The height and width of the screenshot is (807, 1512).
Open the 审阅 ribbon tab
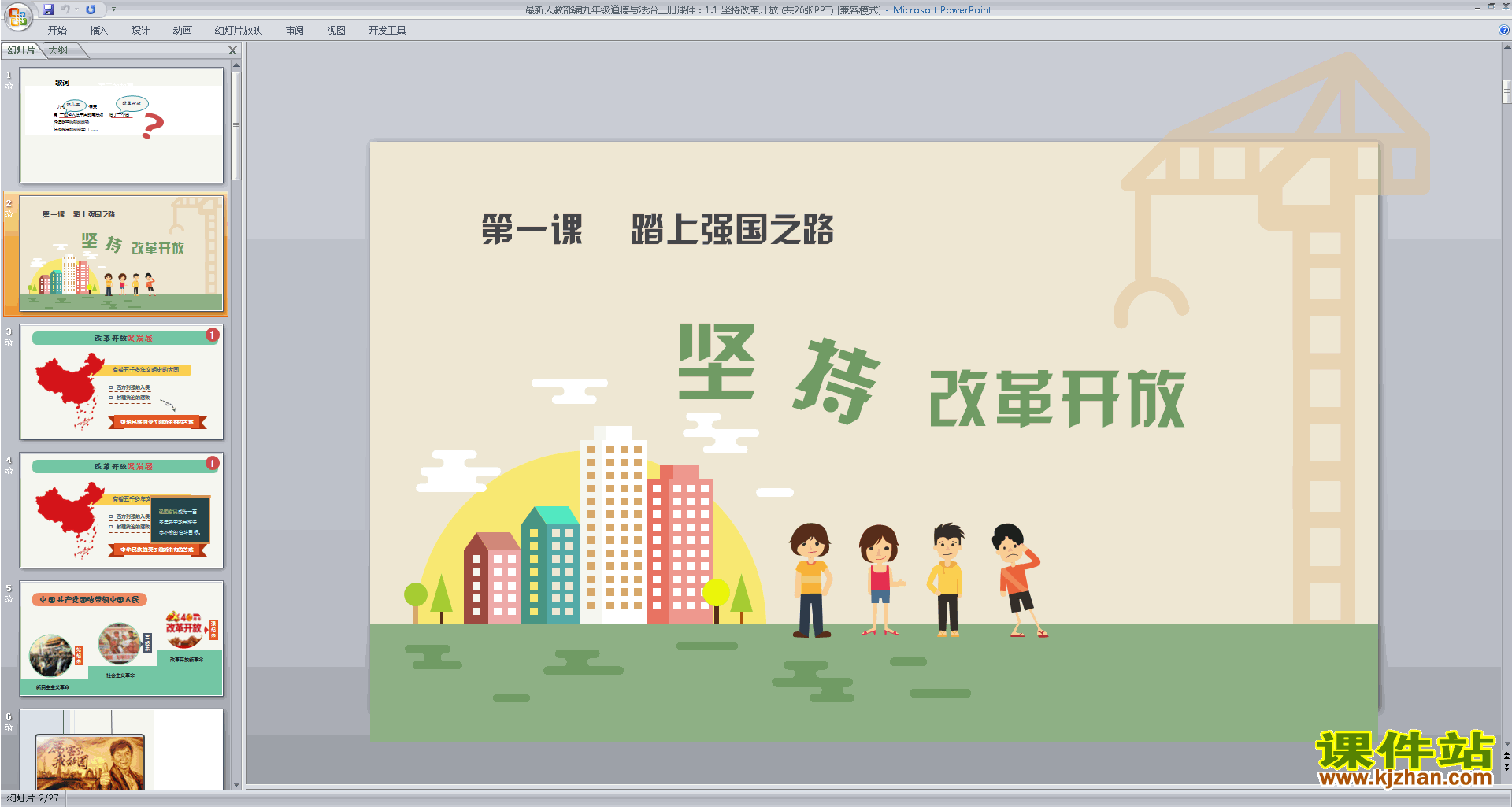[x=295, y=31]
